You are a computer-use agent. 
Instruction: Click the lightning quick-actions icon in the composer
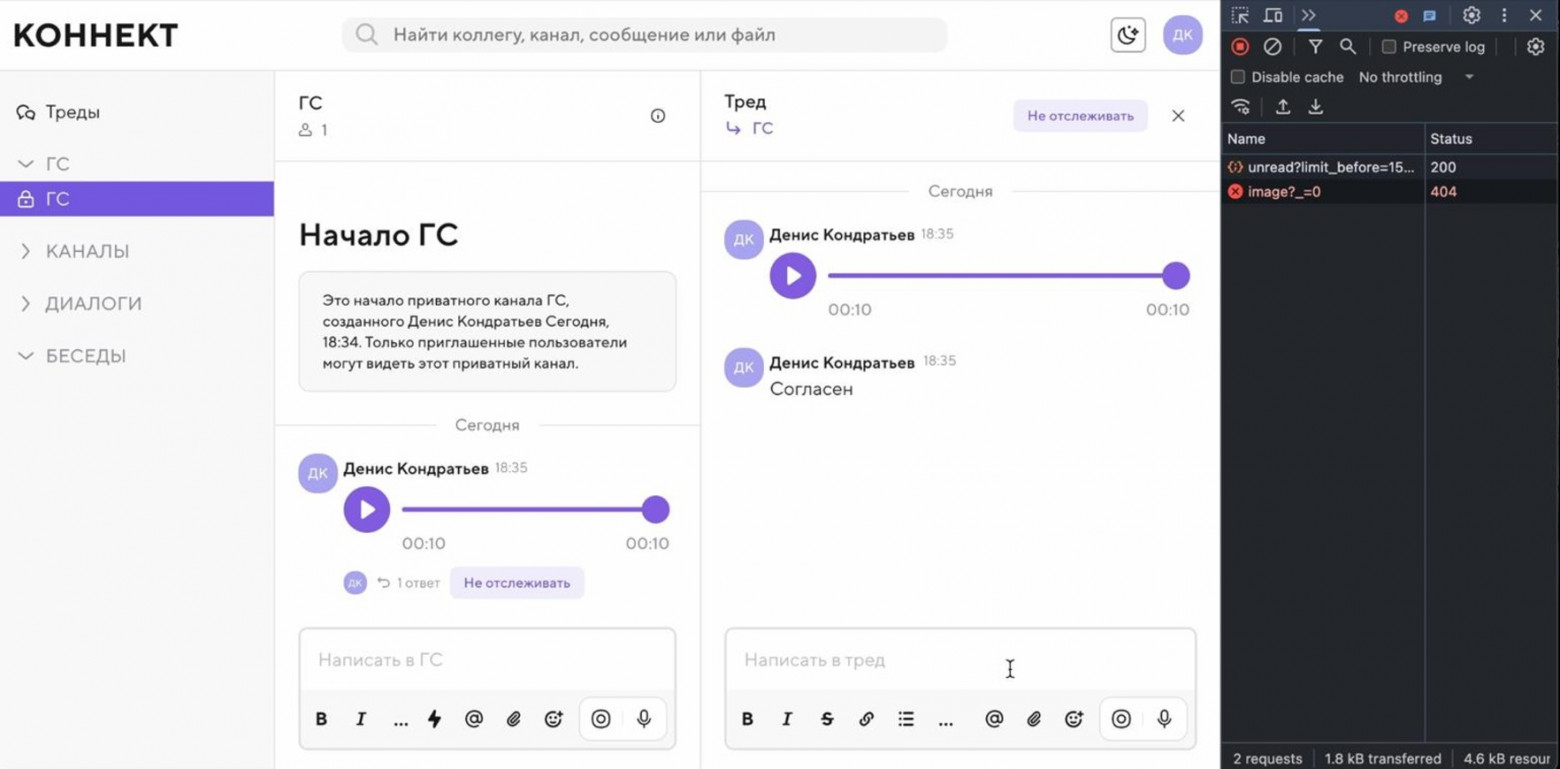[x=434, y=718]
